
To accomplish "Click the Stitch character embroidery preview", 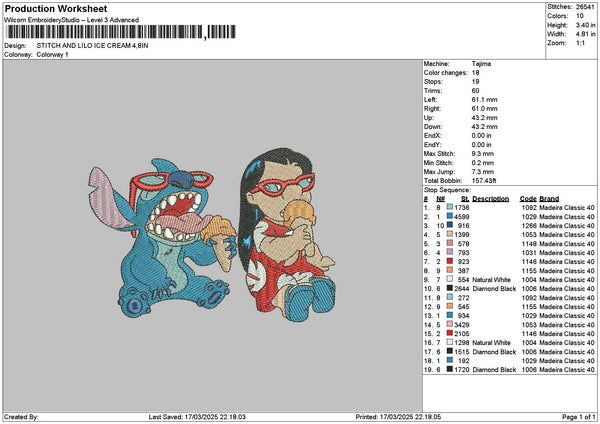I will (x=163, y=238).
